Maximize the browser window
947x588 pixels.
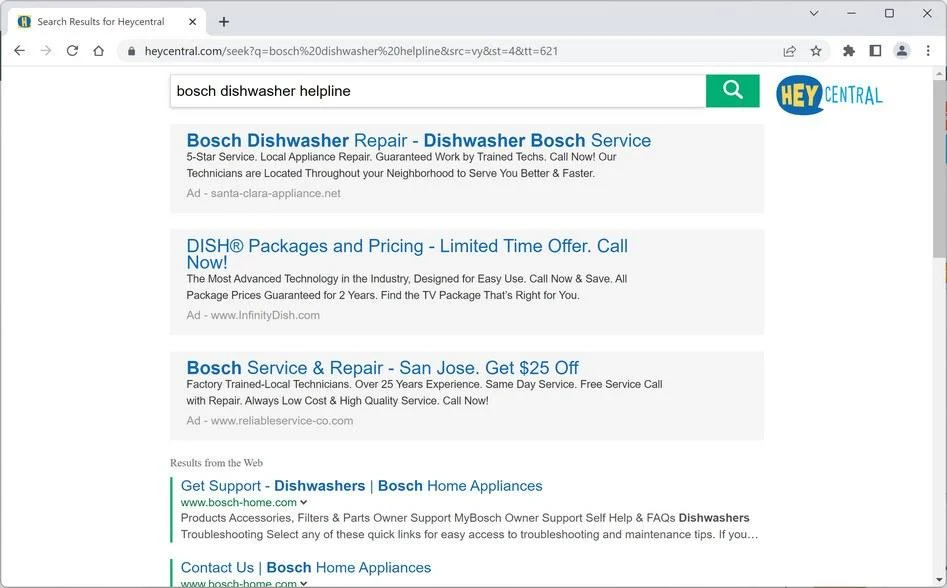[x=889, y=13]
